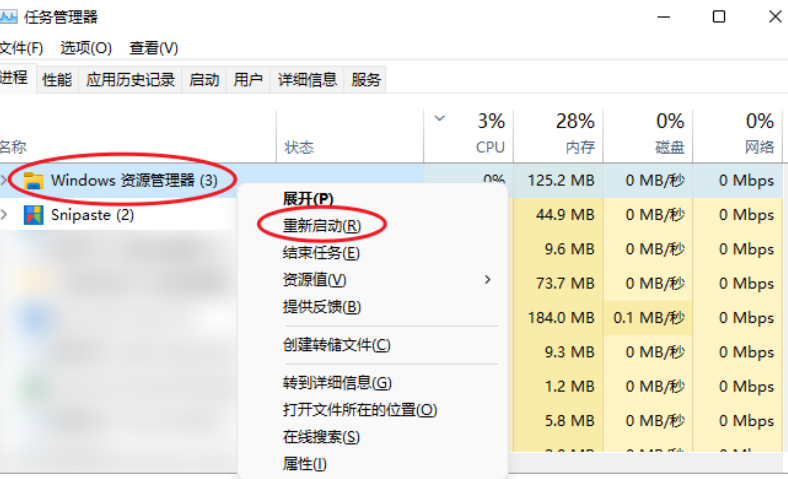
Task: Open the 选项(O) menu
Action: pos(86,48)
